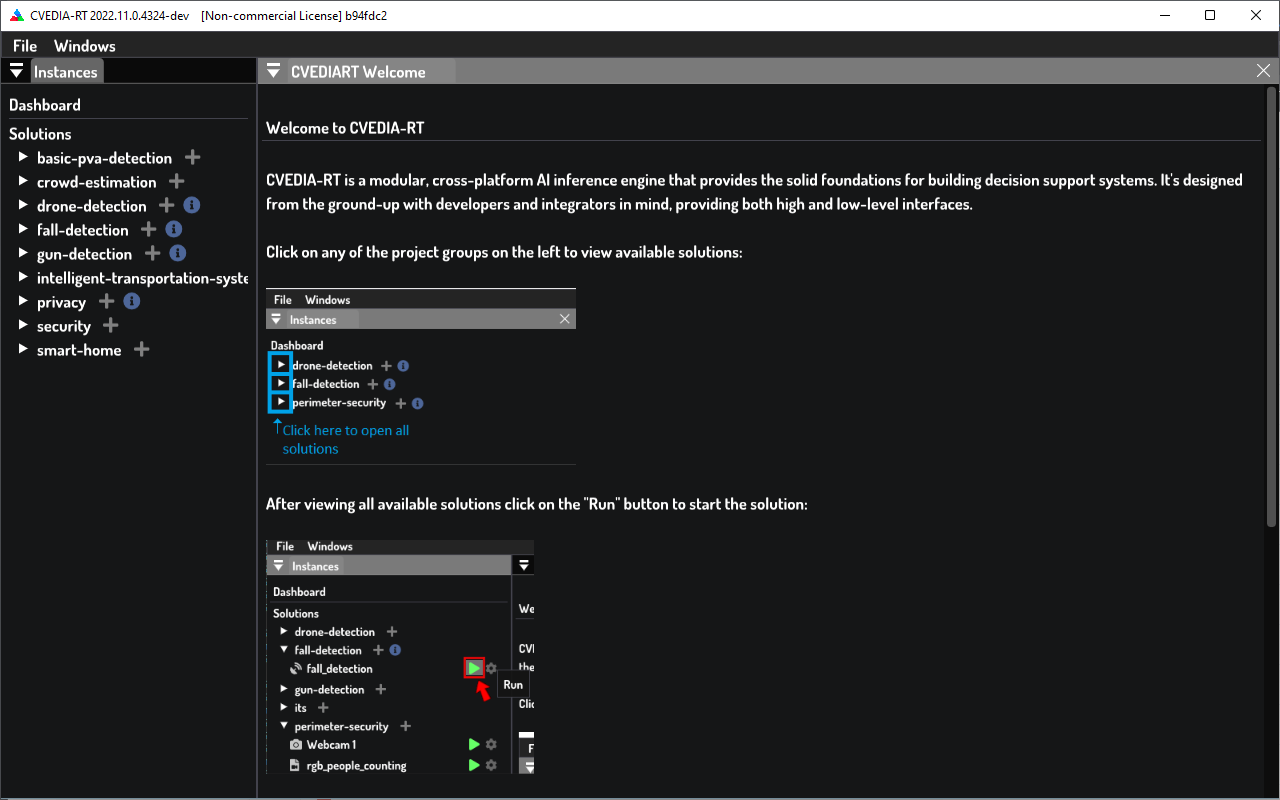The image size is (1280, 800).
Task: Click the Run button tutorial screenshot
Action: click(400, 656)
